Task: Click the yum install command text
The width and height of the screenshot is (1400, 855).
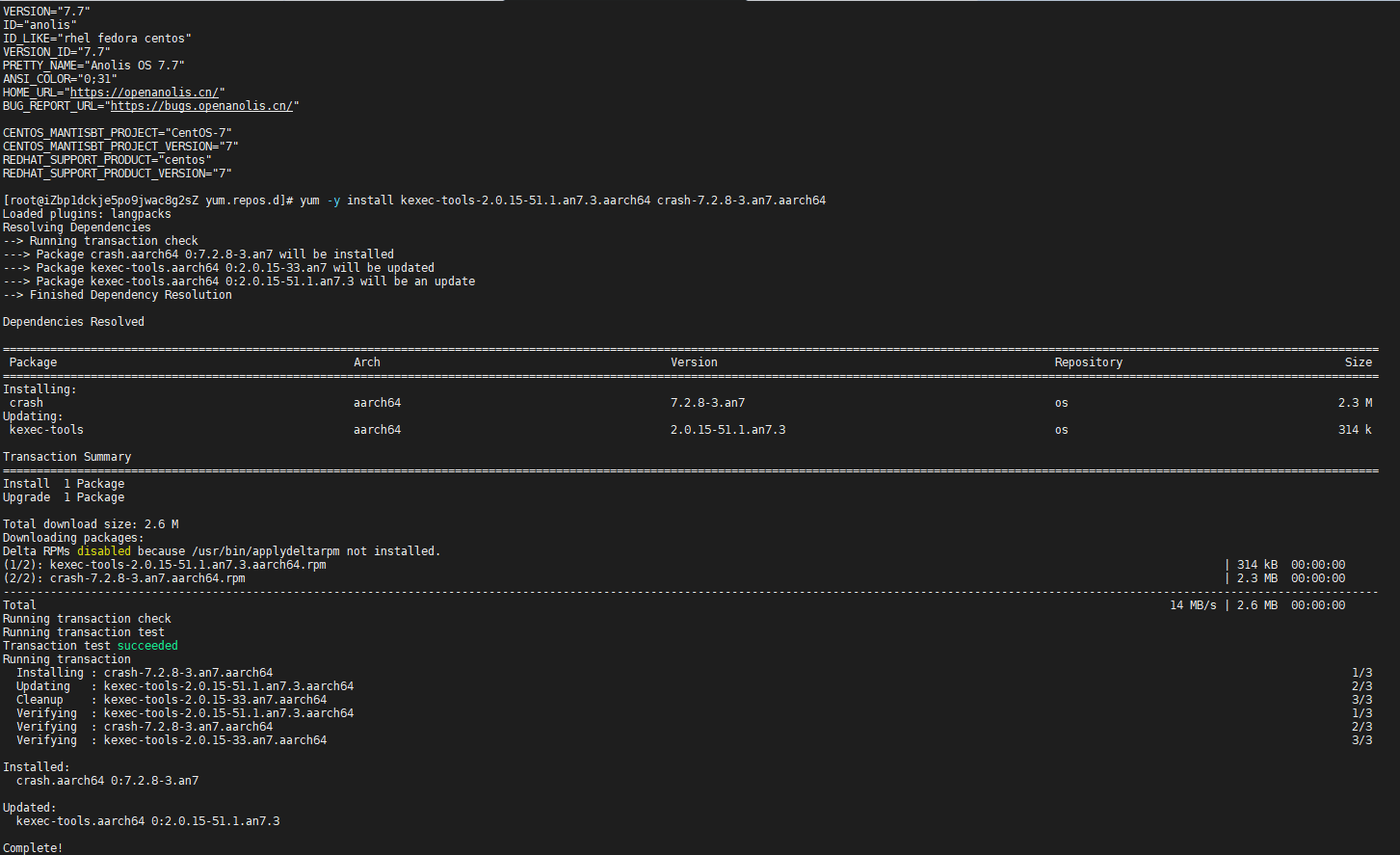Action: (x=562, y=200)
